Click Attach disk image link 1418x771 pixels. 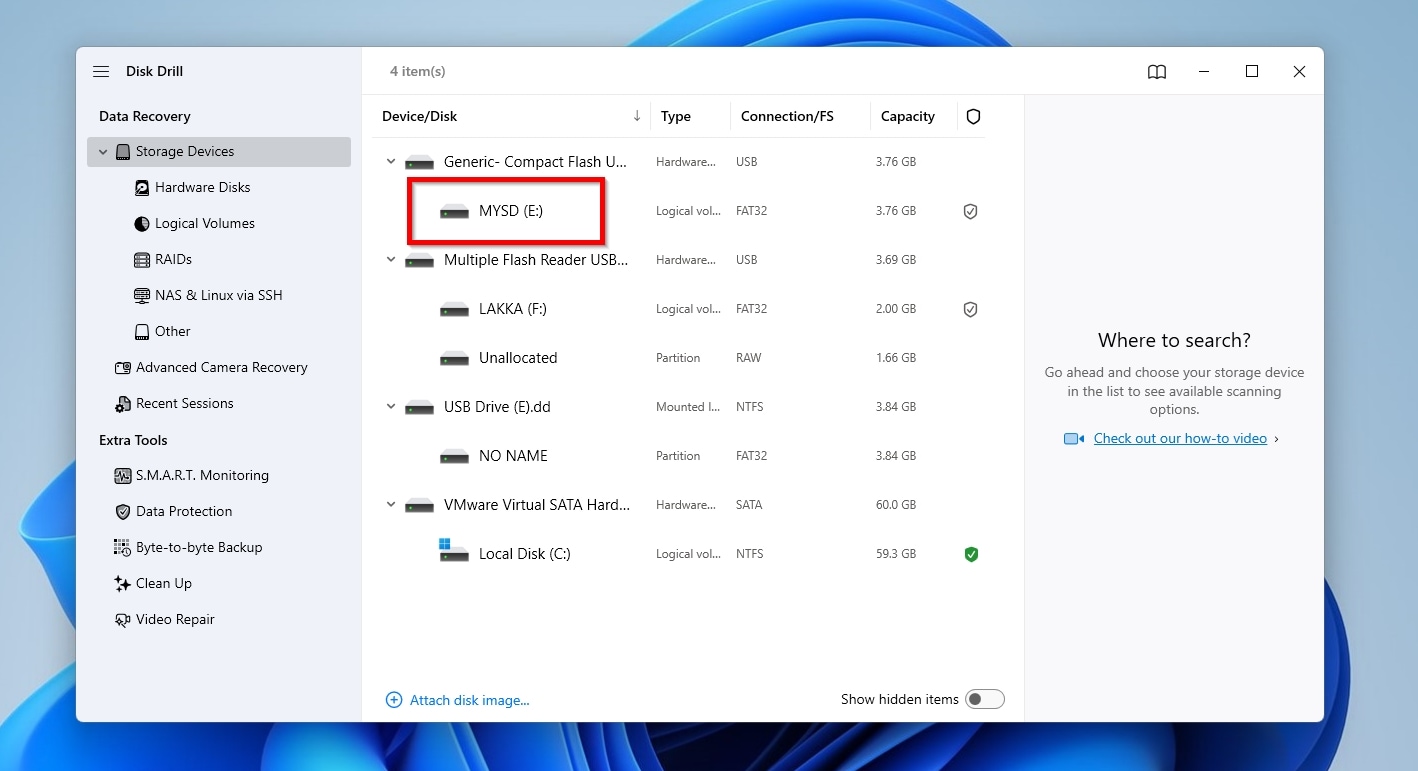(x=470, y=701)
